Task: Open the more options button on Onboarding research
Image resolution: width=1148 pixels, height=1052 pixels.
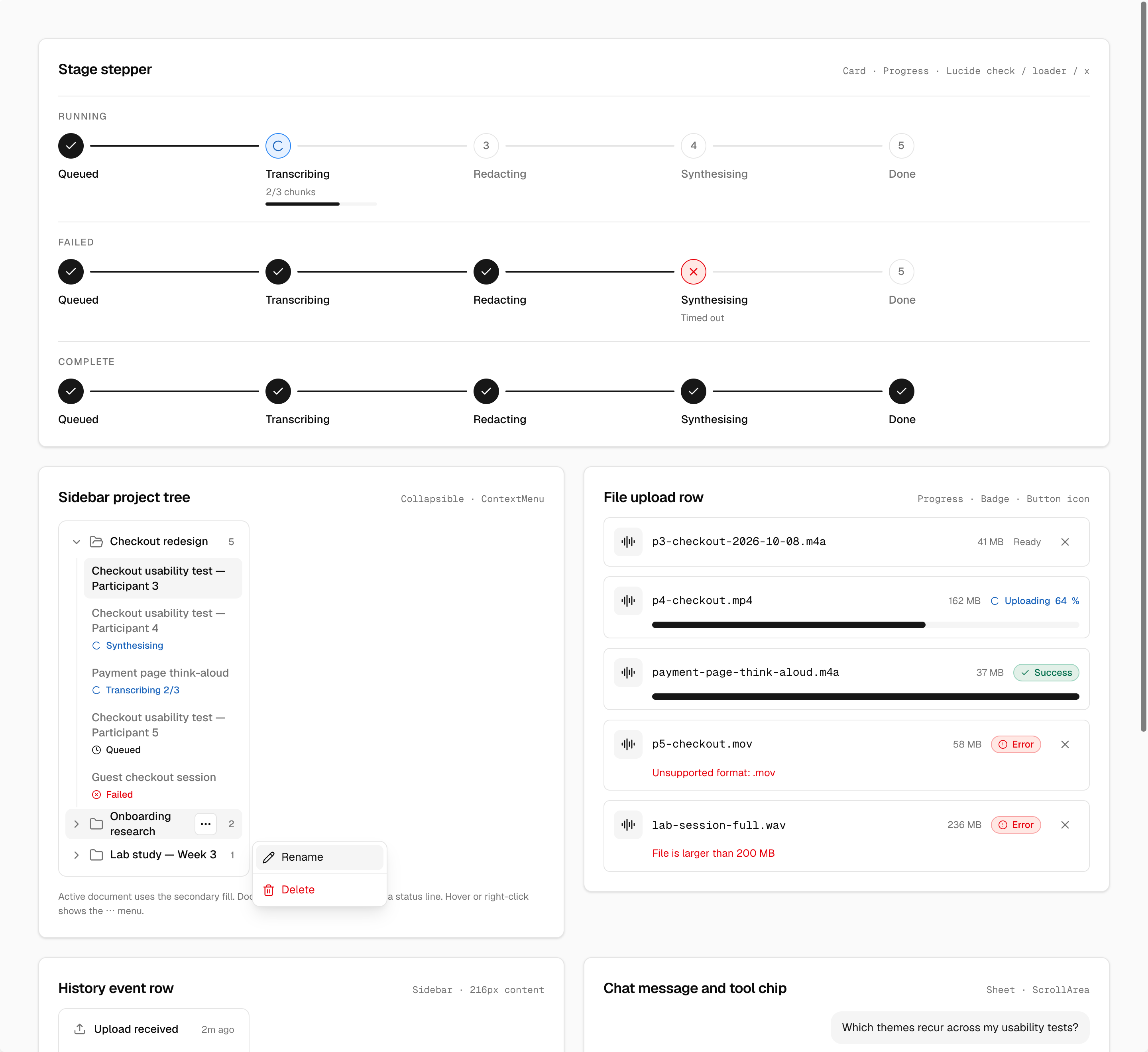Action: [x=206, y=824]
